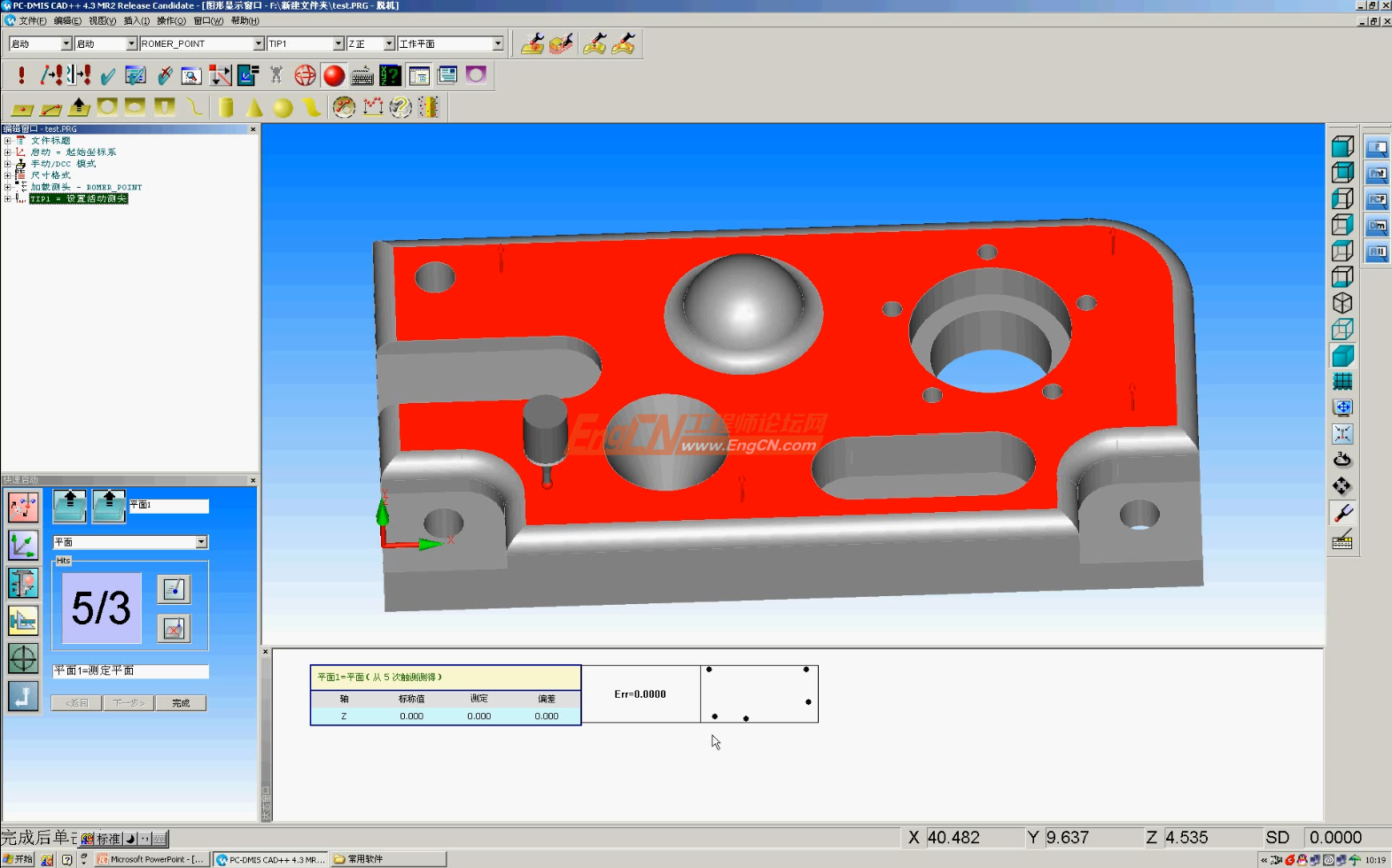The image size is (1392, 868).
Task: Click the rotate view icon in right toolbar
Action: click(x=1342, y=460)
